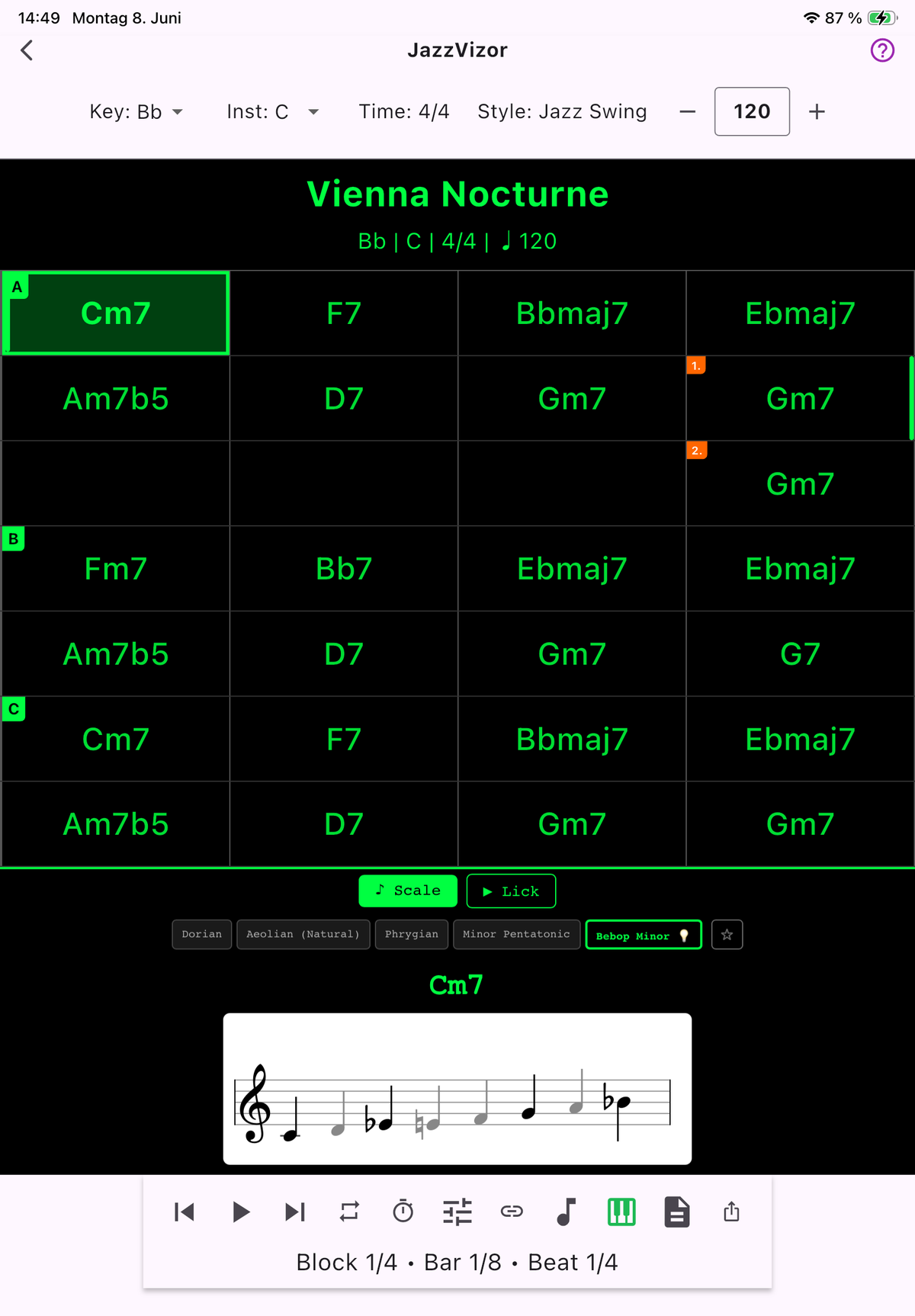Select Bbmaj7 bar in section A
The width and height of the screenshot is (915, 1316).
pos(572,313)
